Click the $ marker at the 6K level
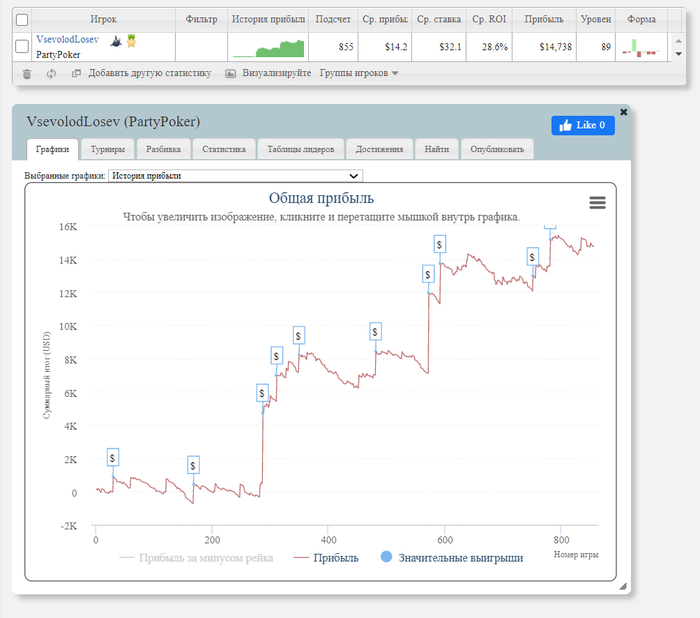The width and height of the screenshot is (700, 618). point(262,393)
